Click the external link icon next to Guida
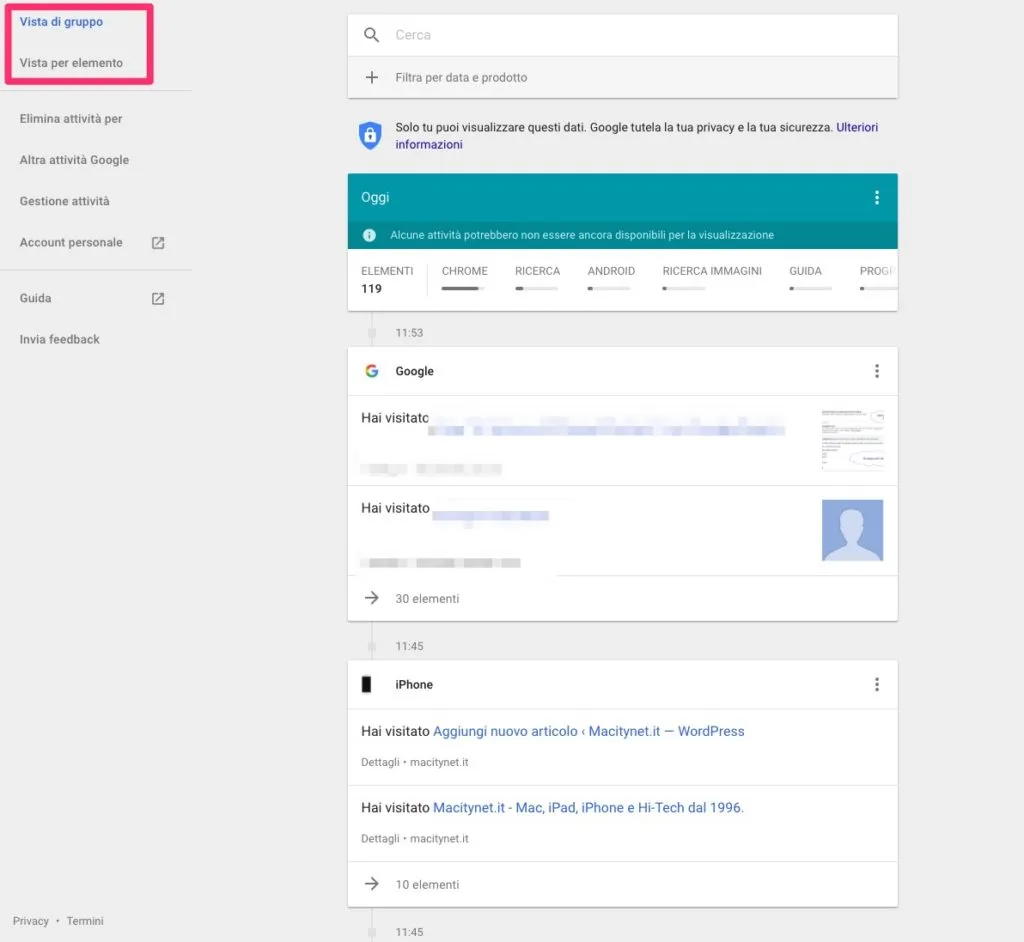The width and height of the screenshot is (1024, 942). pyautogui.click(x=158, y=299)
